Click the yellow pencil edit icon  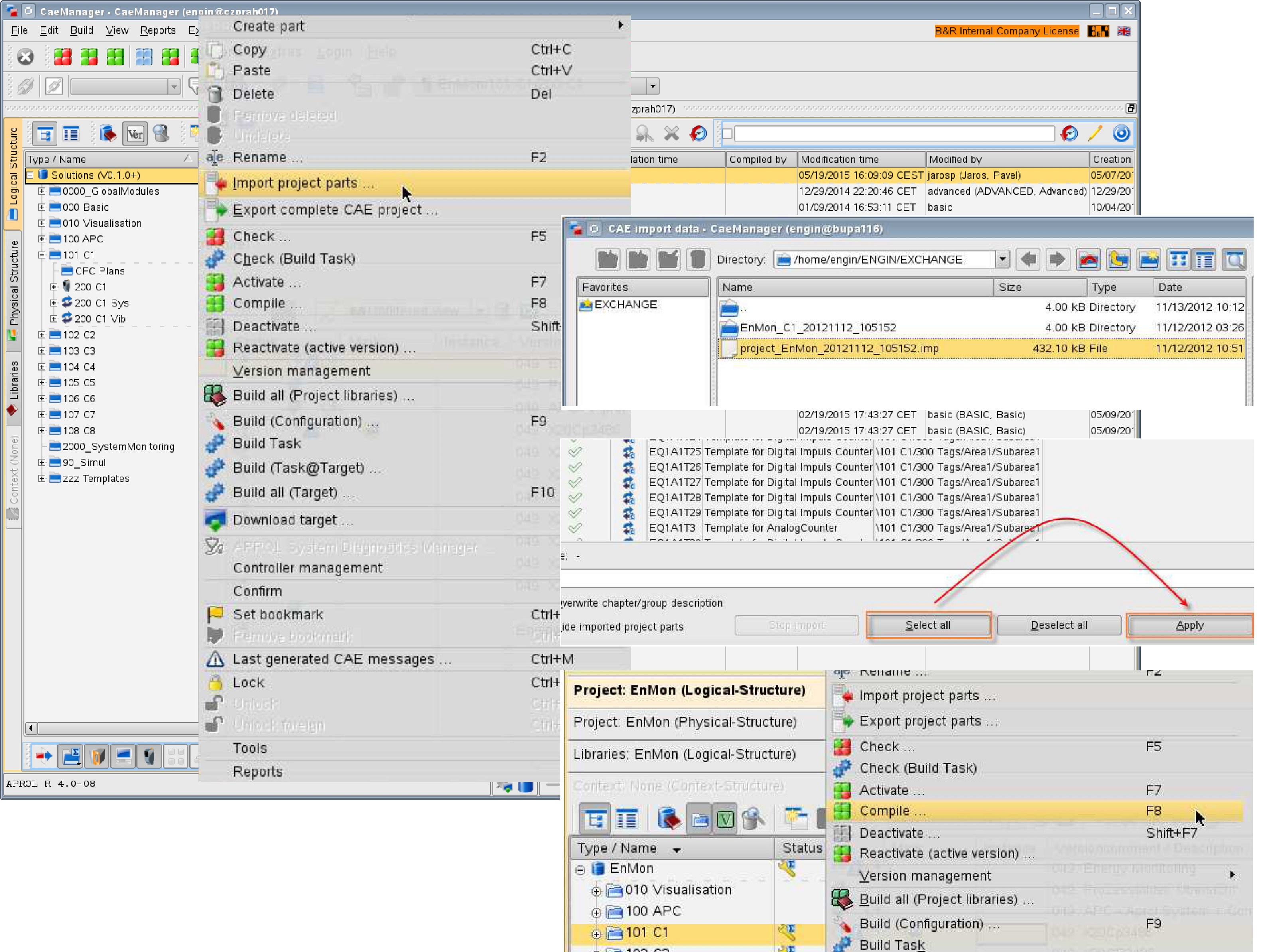click(x=1095, y=134)
